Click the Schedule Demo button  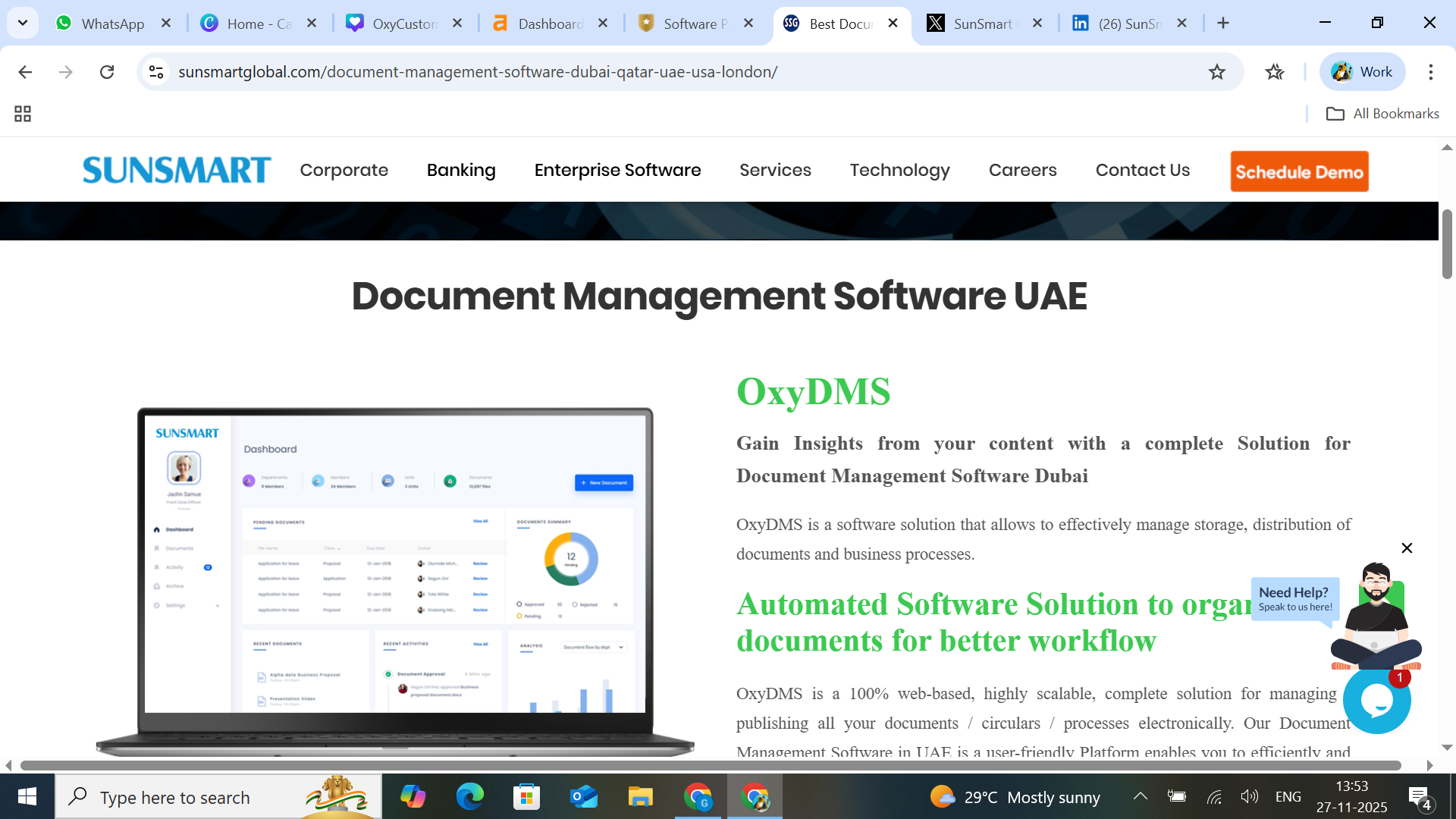point(1299,171)
